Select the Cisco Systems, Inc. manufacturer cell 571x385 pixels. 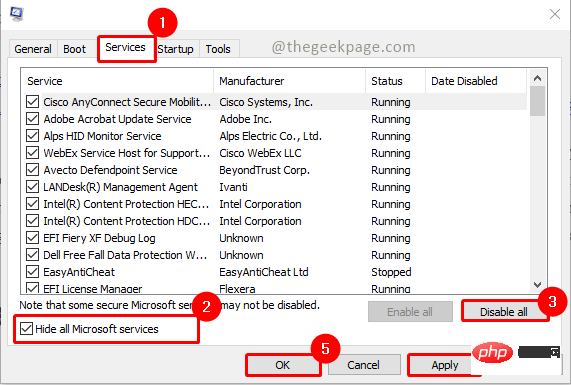click(266, 102)
